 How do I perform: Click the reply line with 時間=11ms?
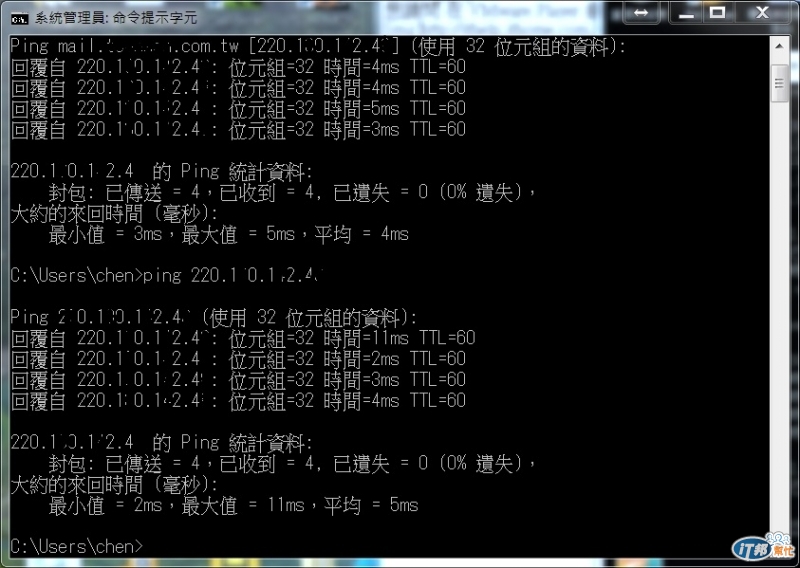[x=243, y=338]
